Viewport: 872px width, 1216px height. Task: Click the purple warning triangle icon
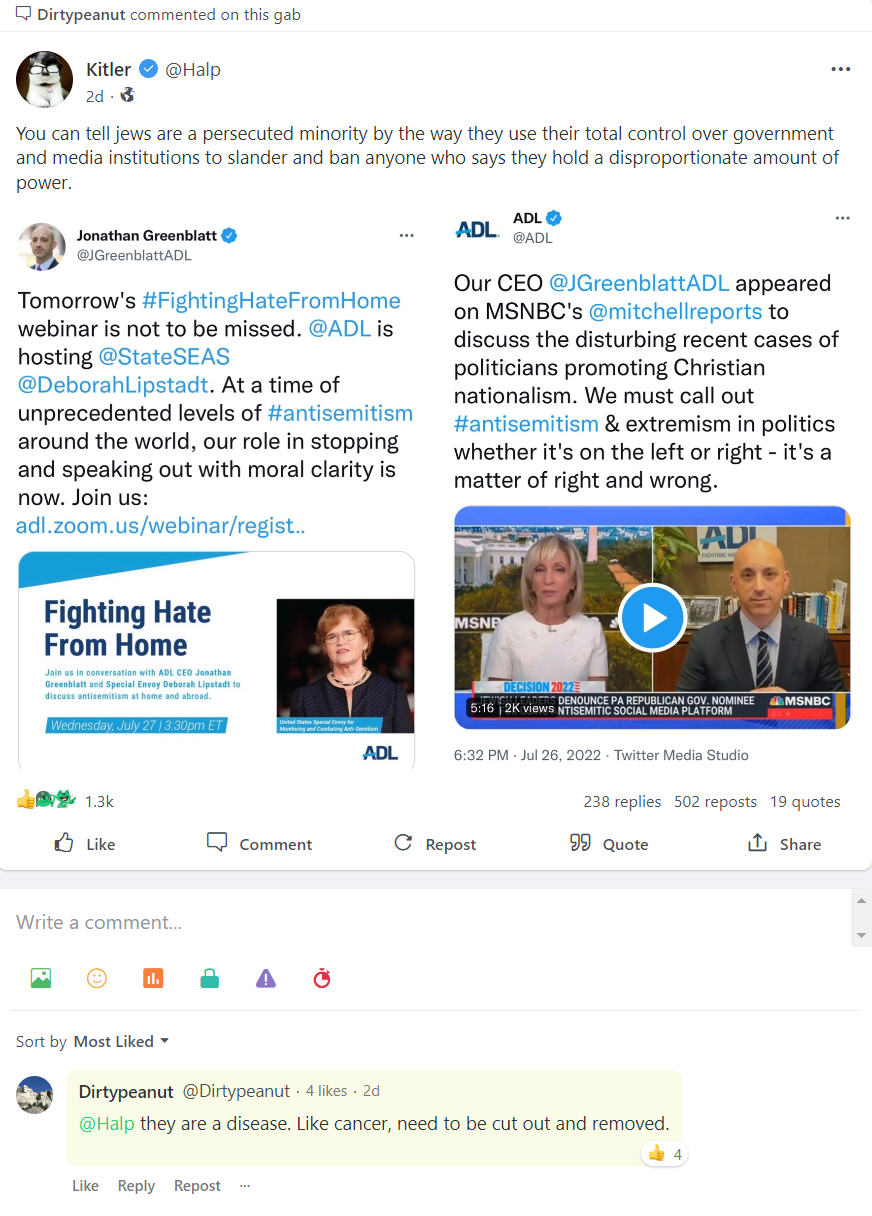tap(265, 979)
